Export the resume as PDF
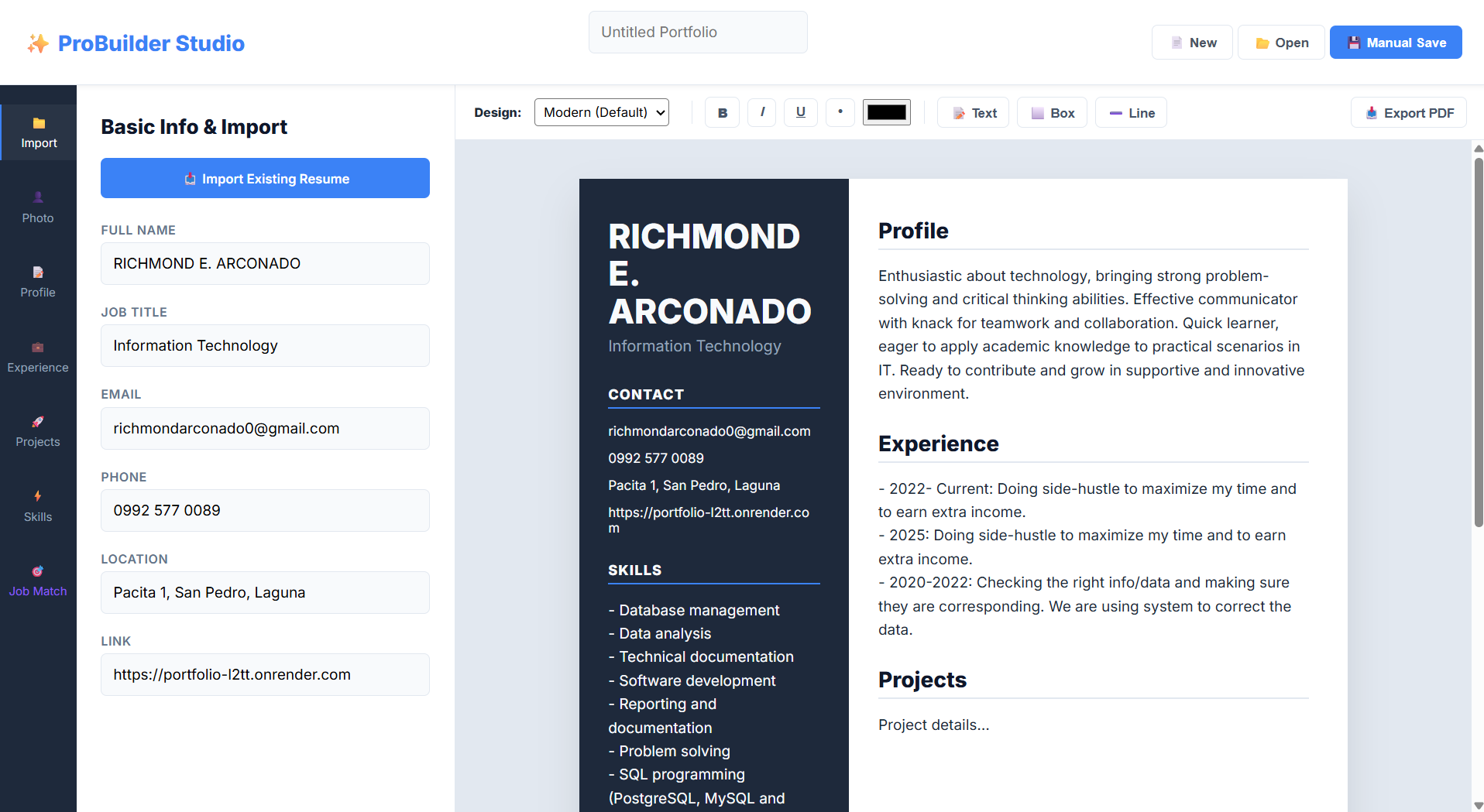This screenshot has height=812, width=1484. point(1409,113)
